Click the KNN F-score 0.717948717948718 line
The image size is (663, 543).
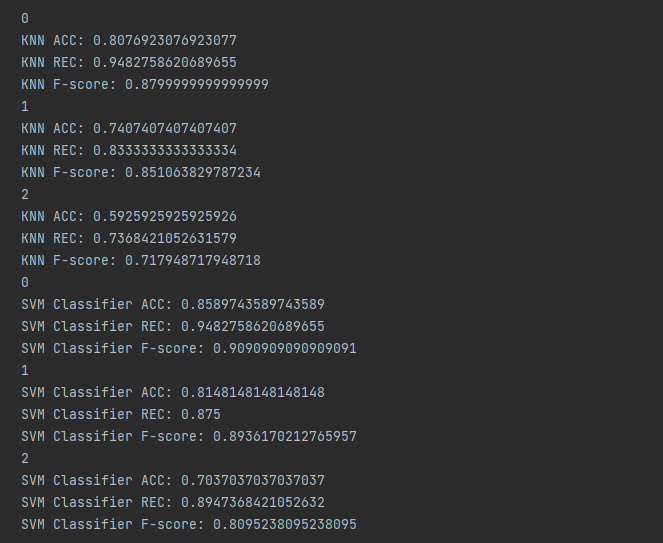point(141,261)
